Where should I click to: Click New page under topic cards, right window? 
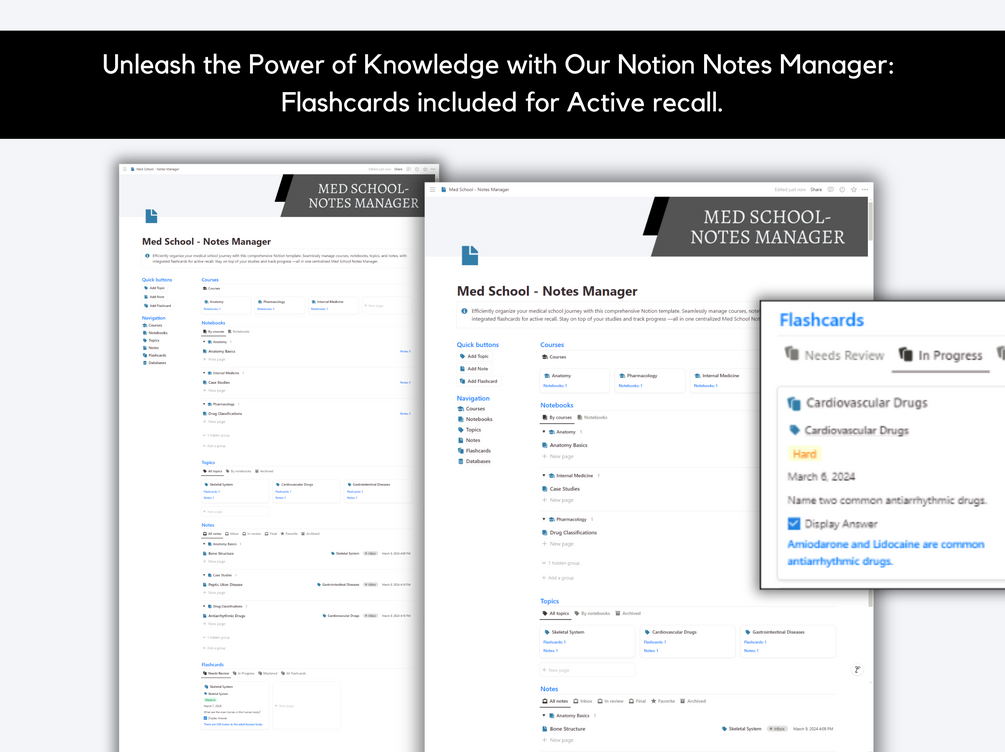point(587,670)
